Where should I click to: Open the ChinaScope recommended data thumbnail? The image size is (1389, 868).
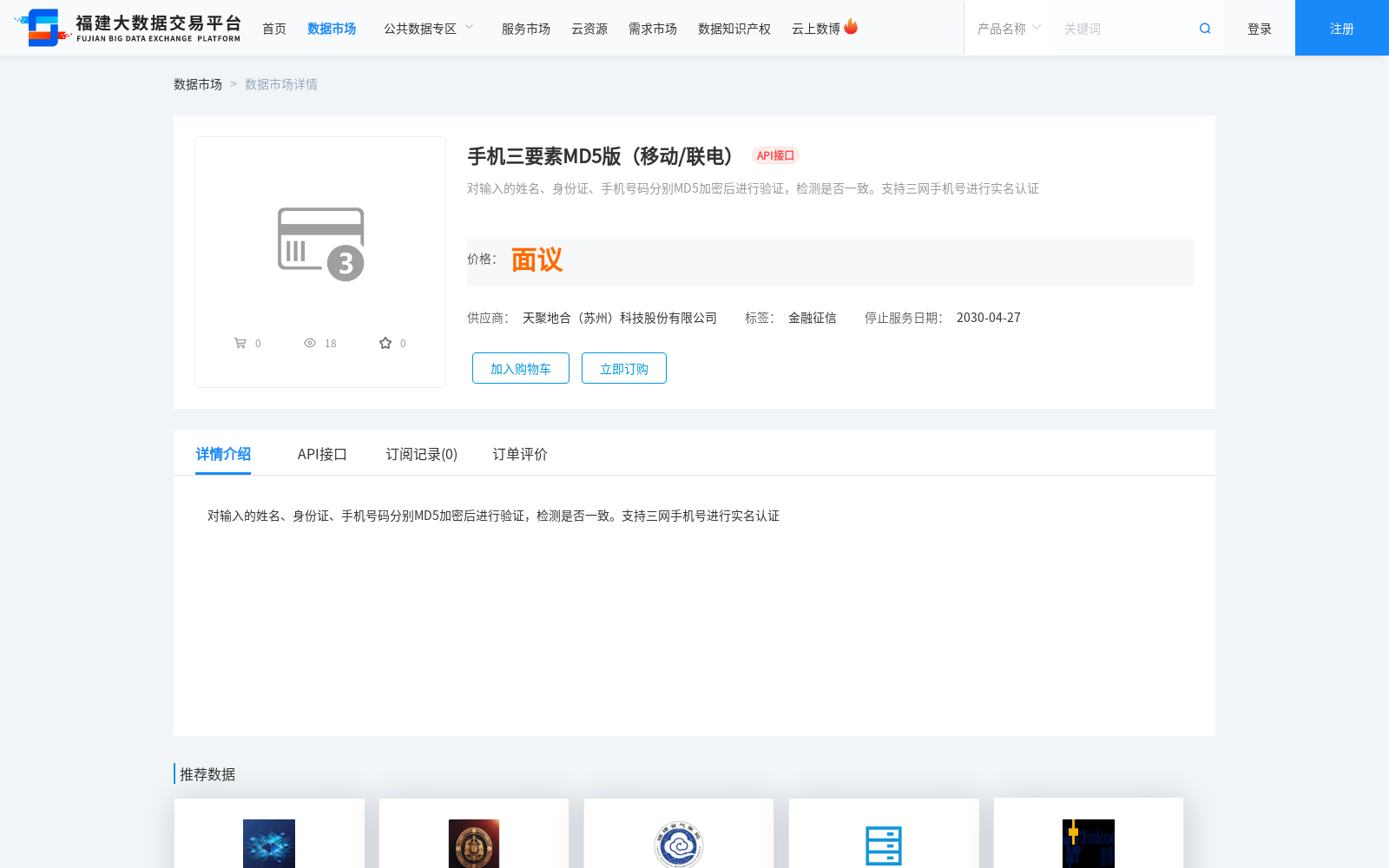pos(1089,844)
